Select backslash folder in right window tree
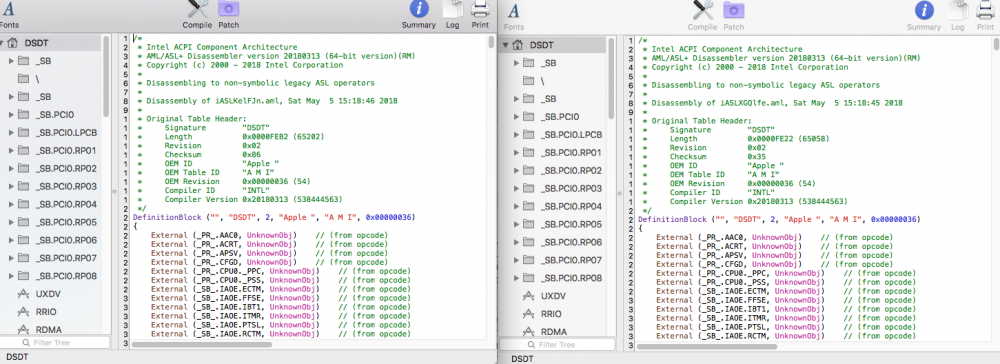 [x=529, y=81]
